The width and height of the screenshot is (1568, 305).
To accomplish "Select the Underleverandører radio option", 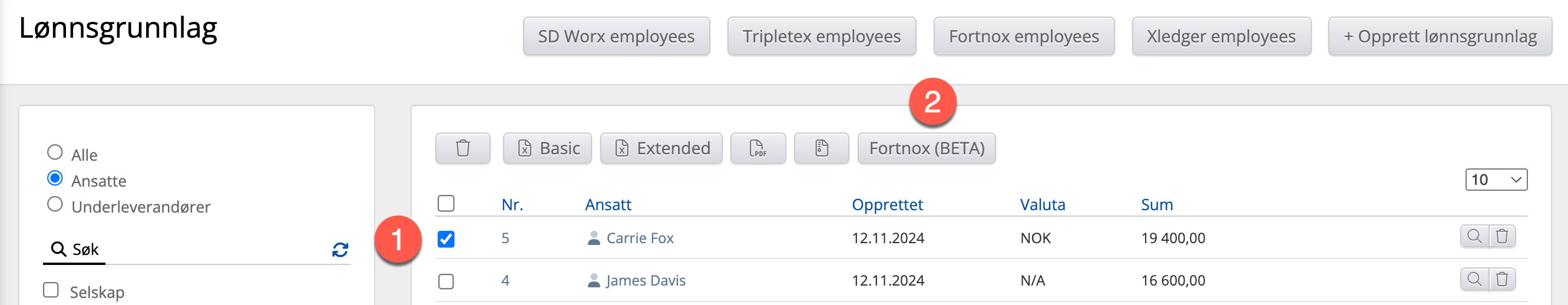I will pos(55,204).
